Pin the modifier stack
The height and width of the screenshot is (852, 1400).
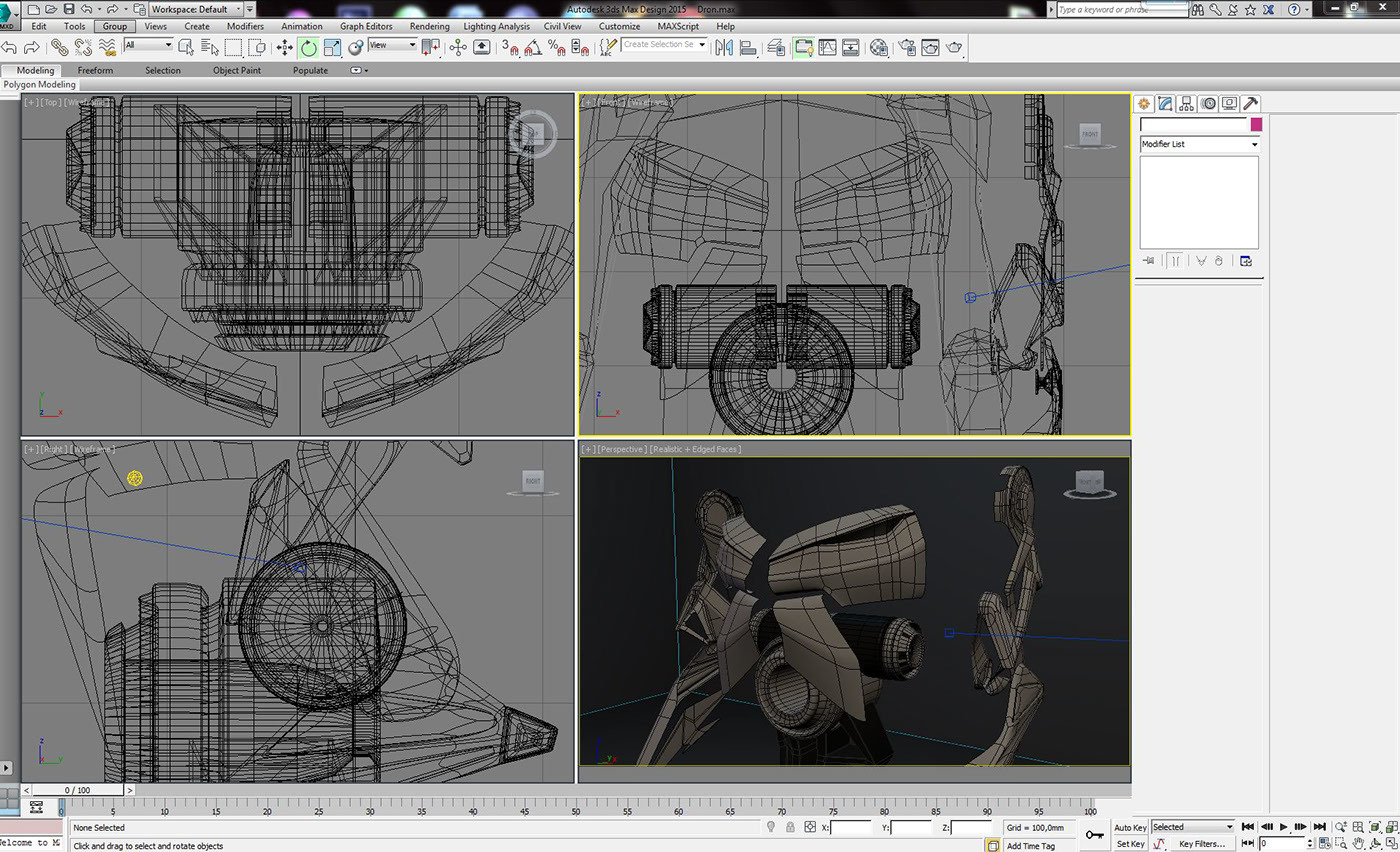point(1148,261)
